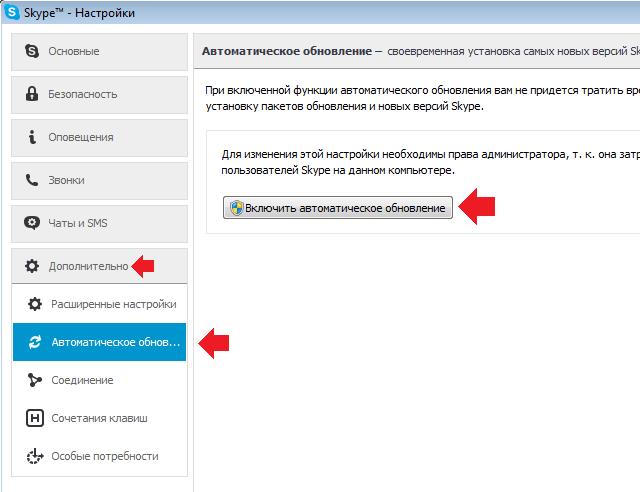Click the nodes icon beside Соединение
The image size is (640, 492).
(35, 380)
